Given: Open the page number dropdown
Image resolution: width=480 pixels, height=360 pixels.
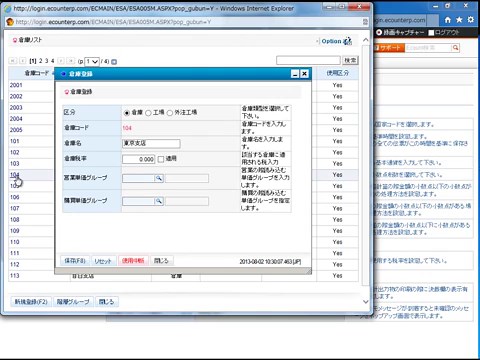Looking at the screenshot, I should coord(92,62).
